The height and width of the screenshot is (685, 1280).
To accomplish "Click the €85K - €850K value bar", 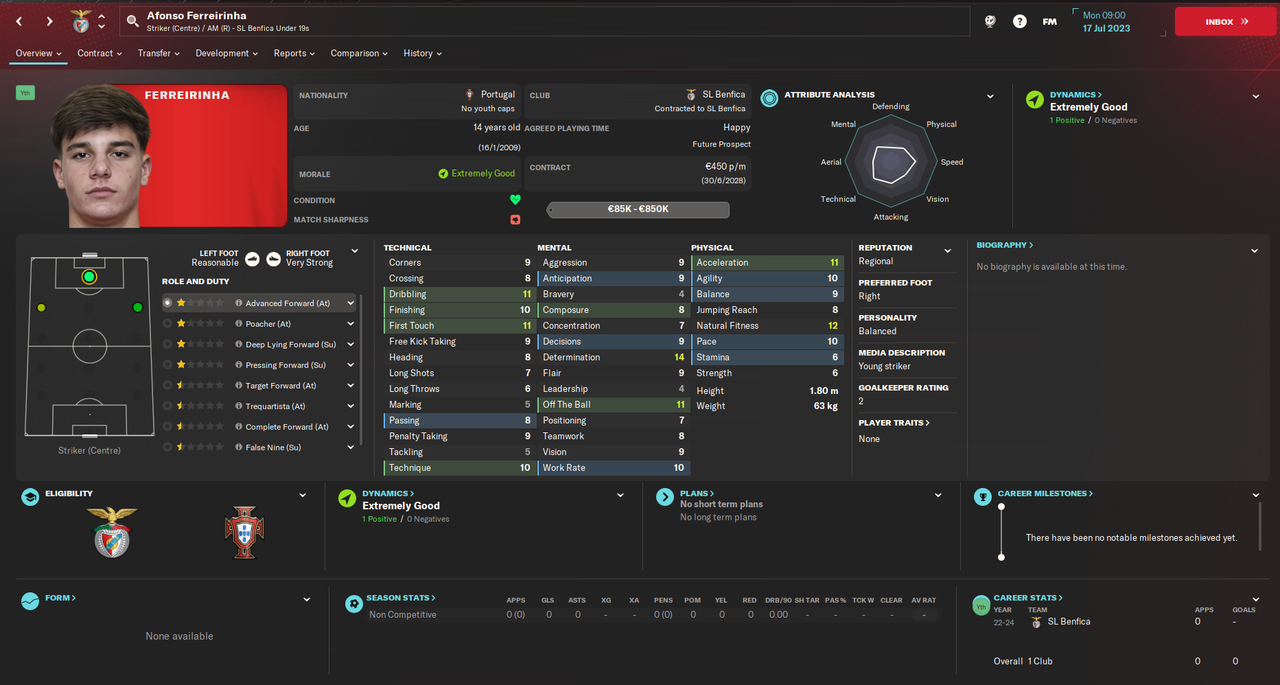I will (638, 209).
